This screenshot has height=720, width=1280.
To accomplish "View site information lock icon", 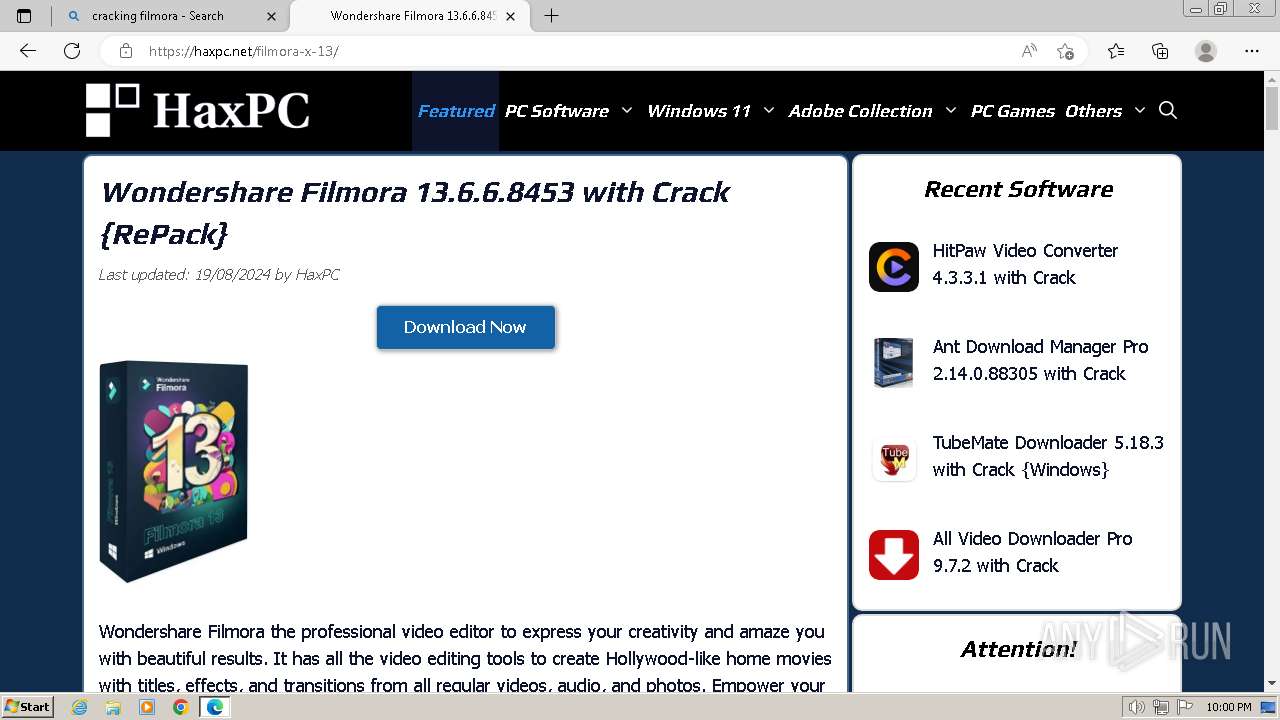I will [x=126, y=51].
